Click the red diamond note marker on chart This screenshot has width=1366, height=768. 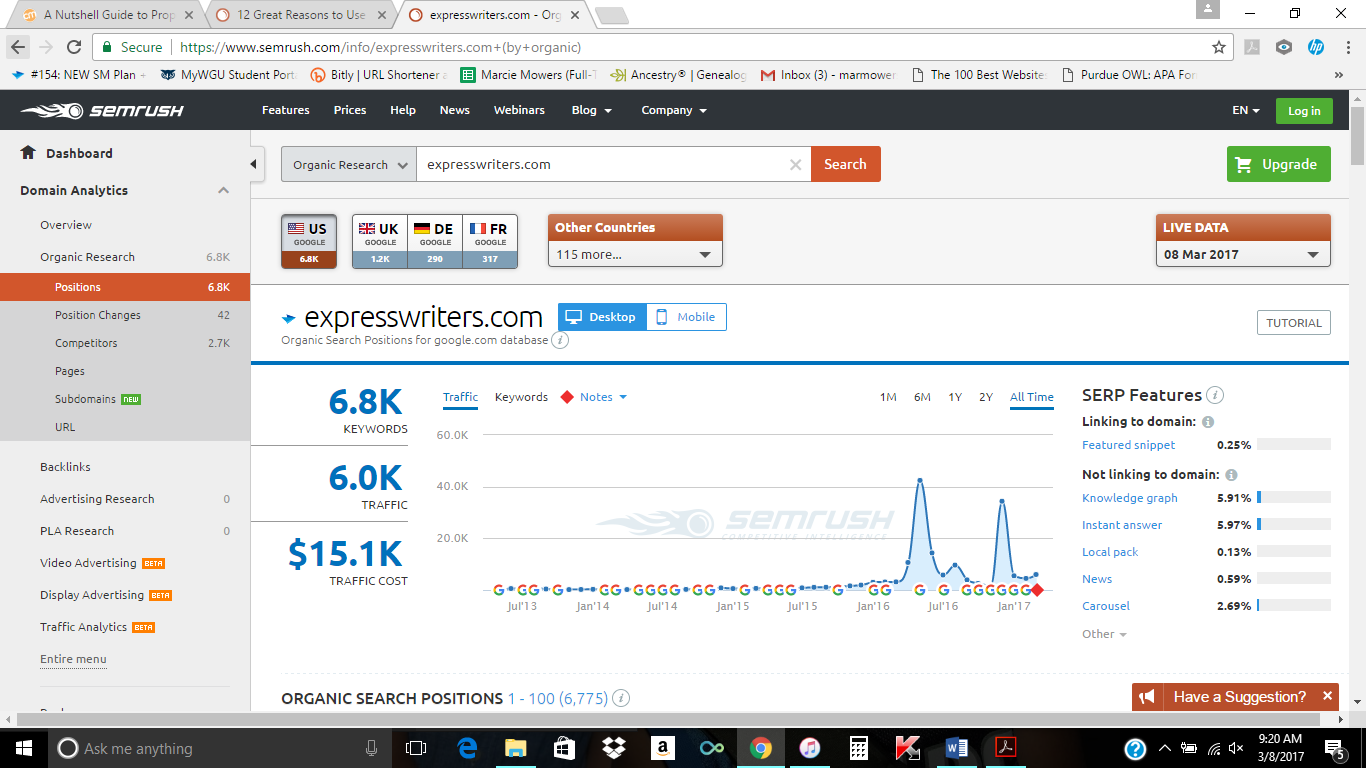coord(1037,590)
